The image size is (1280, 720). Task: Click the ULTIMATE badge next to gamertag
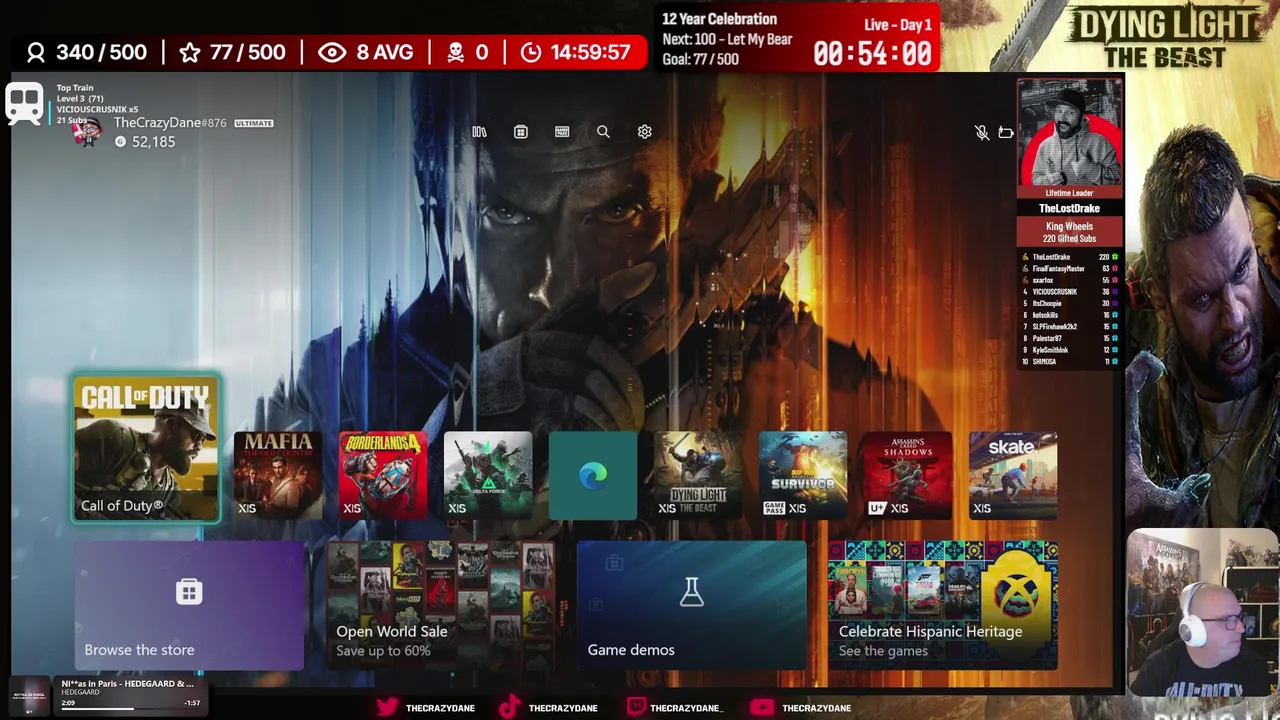tap(254, 123)
